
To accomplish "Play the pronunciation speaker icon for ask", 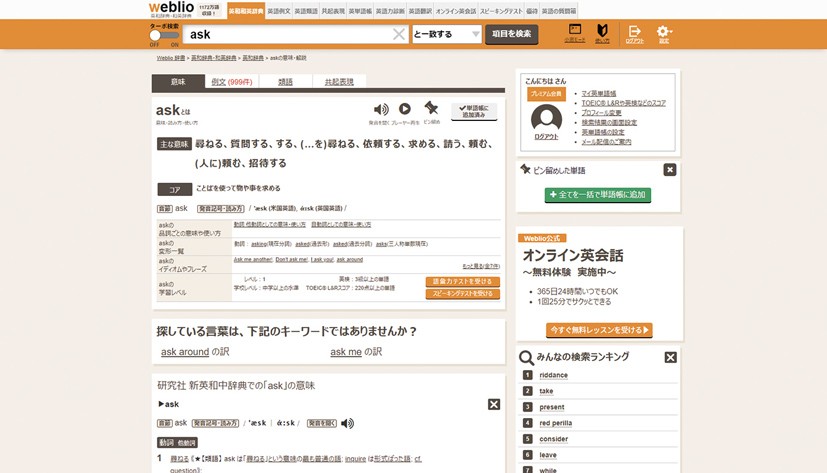I will [381, 109].
